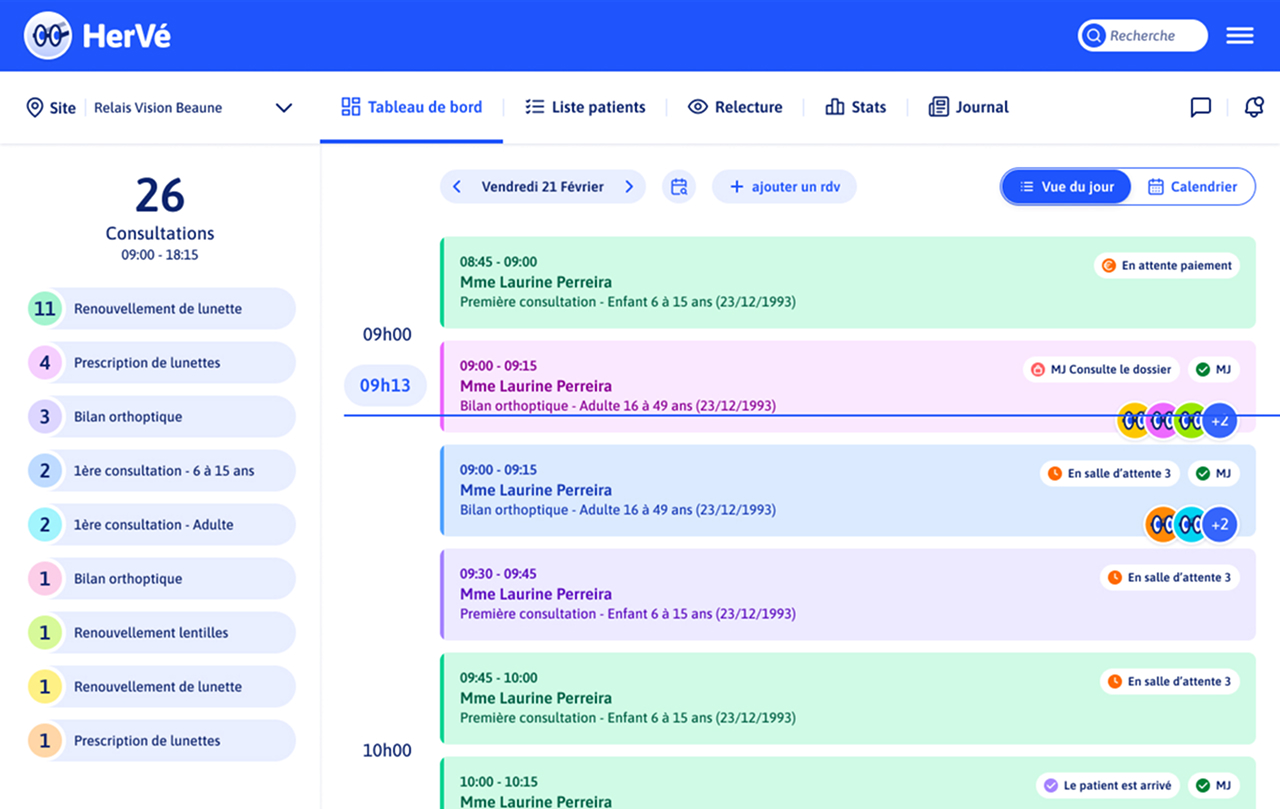The image size is (1280, 809).
Task: Open the notifications bell
Action: tap(1254, 107)
